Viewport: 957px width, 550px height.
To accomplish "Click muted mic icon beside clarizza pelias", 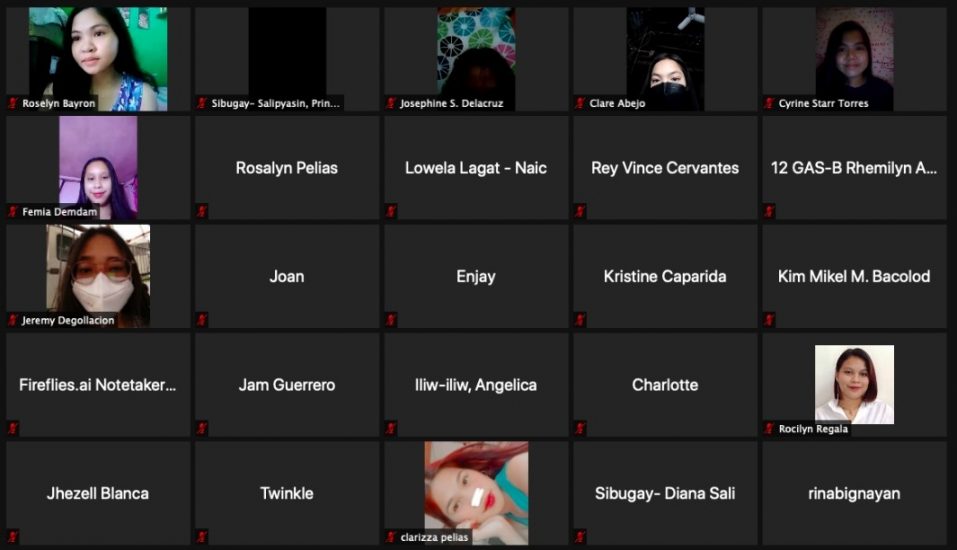I will pos(391,537).
